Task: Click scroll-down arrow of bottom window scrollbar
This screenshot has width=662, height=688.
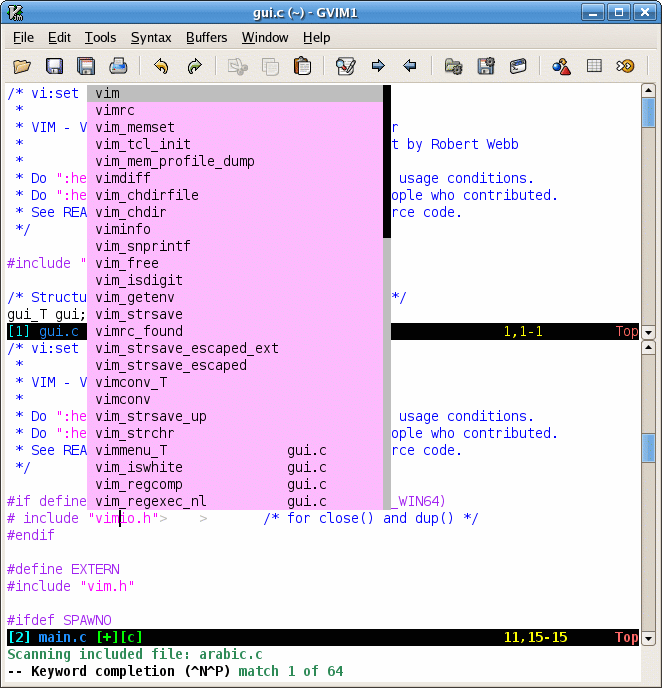Action: click(648, 637)
